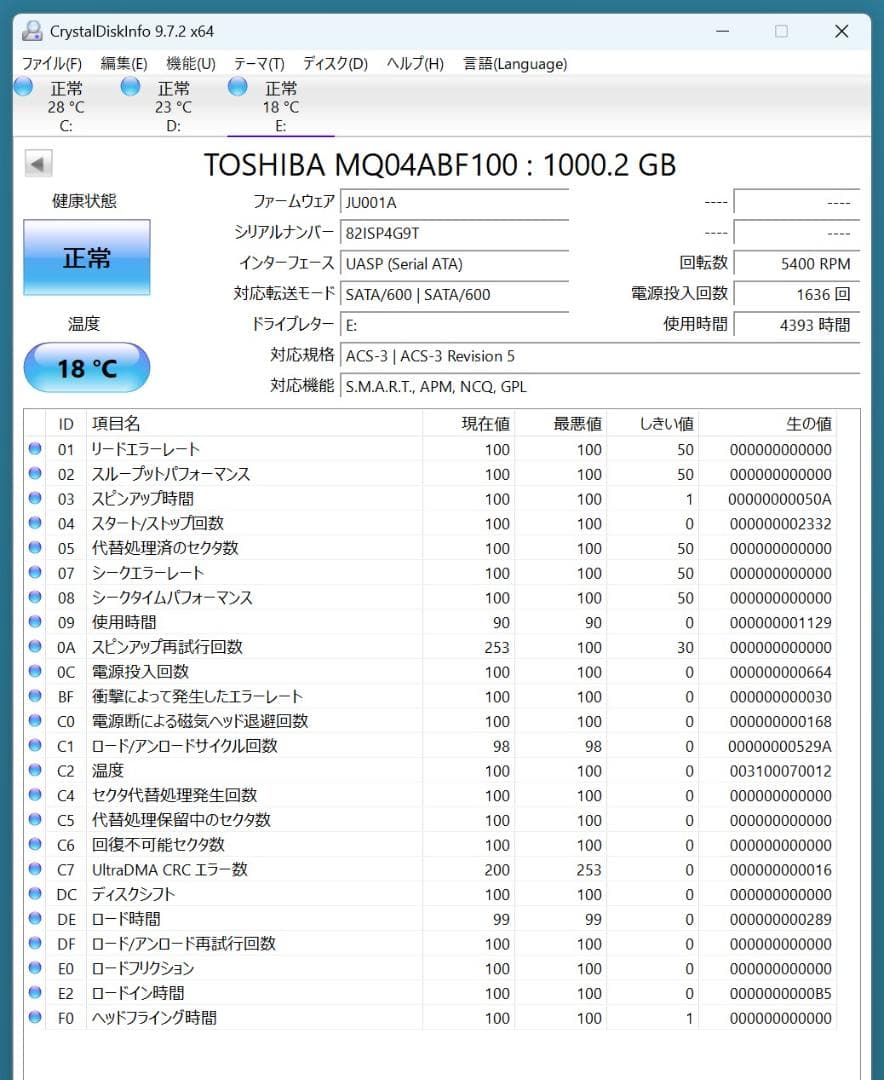Click the ACS-3 Revision 5 standard field

click(x=600, y=355)
